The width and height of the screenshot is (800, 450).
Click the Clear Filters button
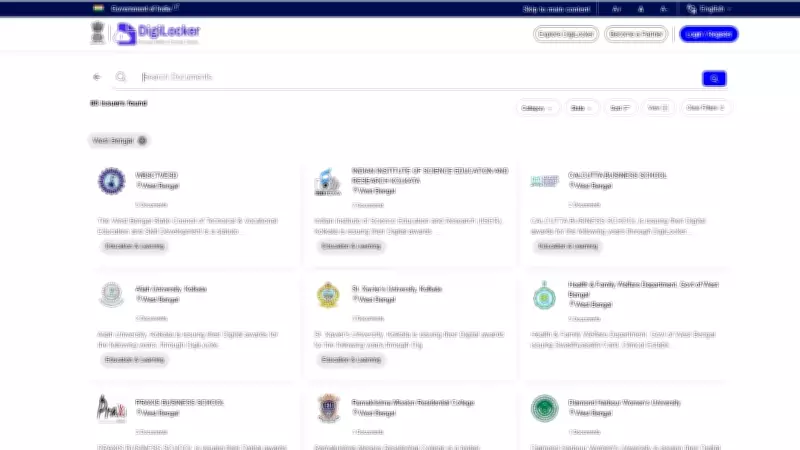(705, 108)
